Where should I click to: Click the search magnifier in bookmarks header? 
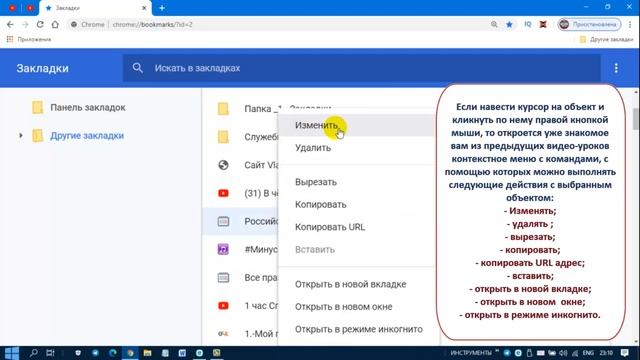138,68
